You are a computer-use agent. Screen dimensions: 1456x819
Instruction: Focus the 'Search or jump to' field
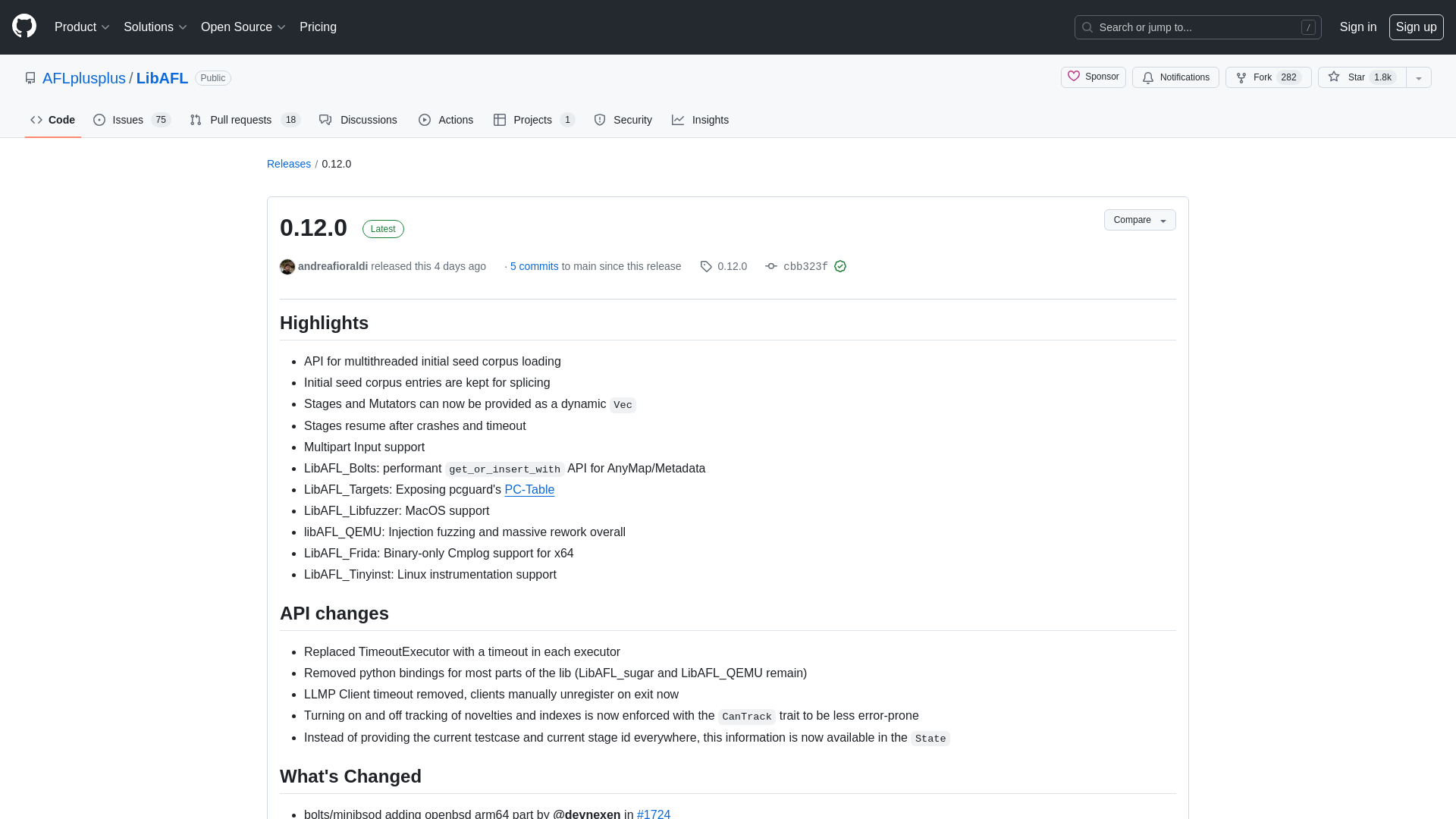tap(1197, 27)
